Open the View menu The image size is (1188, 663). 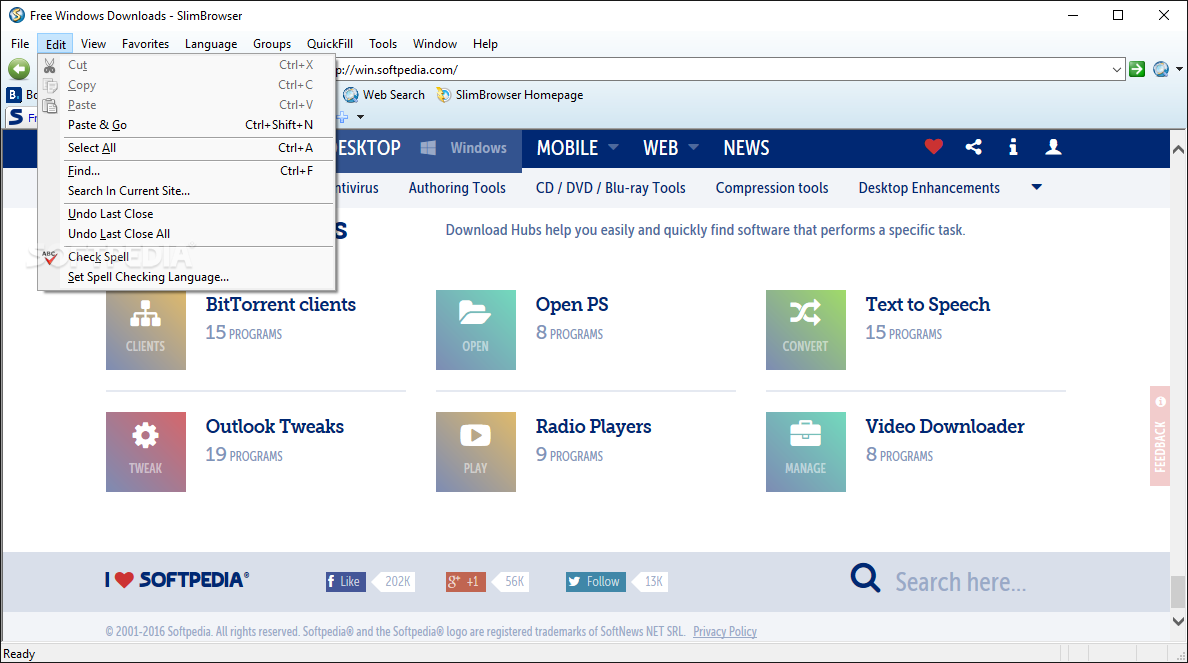(x=93, y=44)
